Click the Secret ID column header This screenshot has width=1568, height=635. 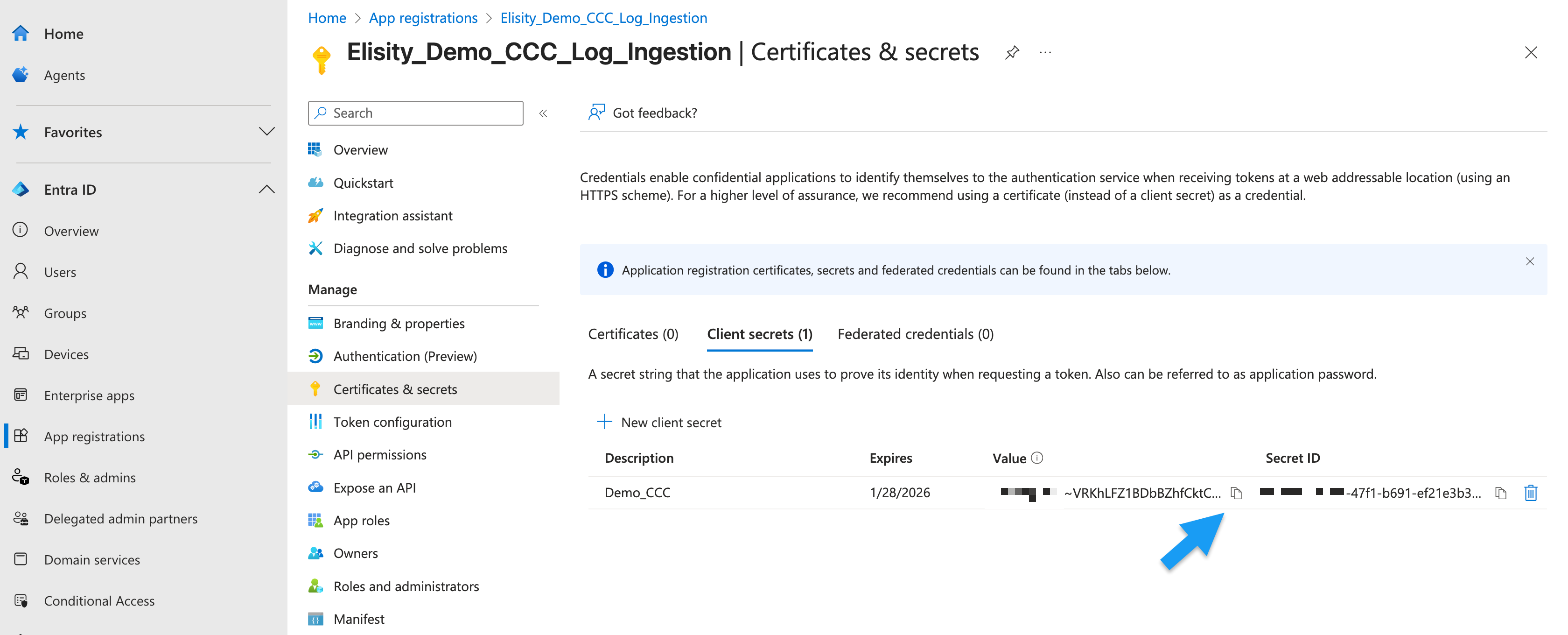tap(1292, 458)
